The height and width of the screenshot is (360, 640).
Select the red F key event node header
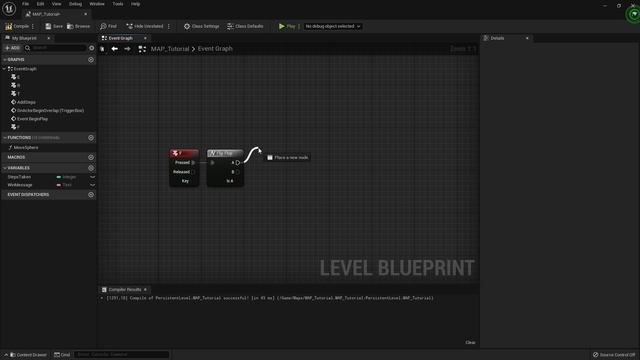pyautogui.click(x=184, y=153)
